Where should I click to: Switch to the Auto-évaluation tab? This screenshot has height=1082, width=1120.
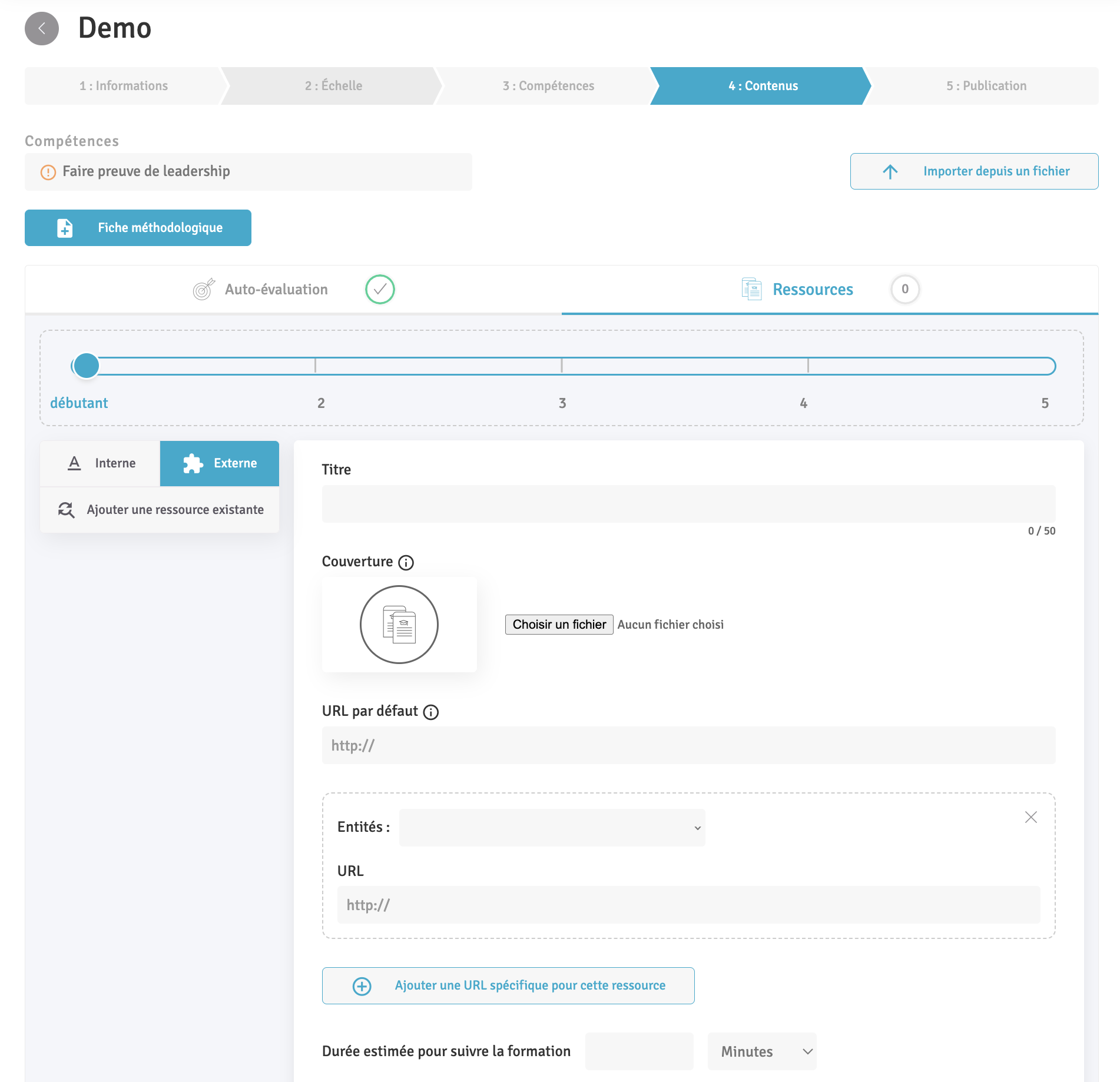276,290
